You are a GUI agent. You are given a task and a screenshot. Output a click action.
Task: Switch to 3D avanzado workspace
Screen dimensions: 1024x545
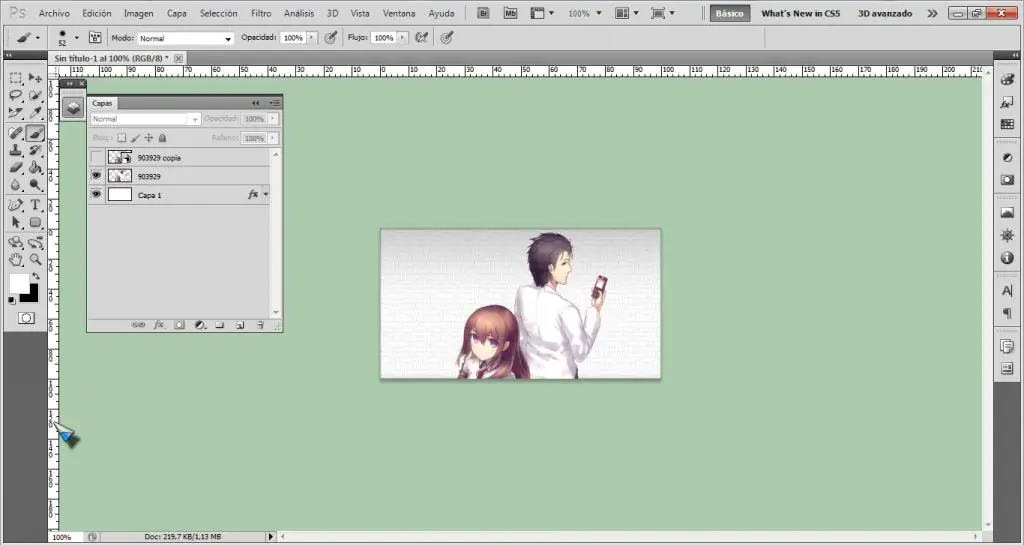[885, 13]
